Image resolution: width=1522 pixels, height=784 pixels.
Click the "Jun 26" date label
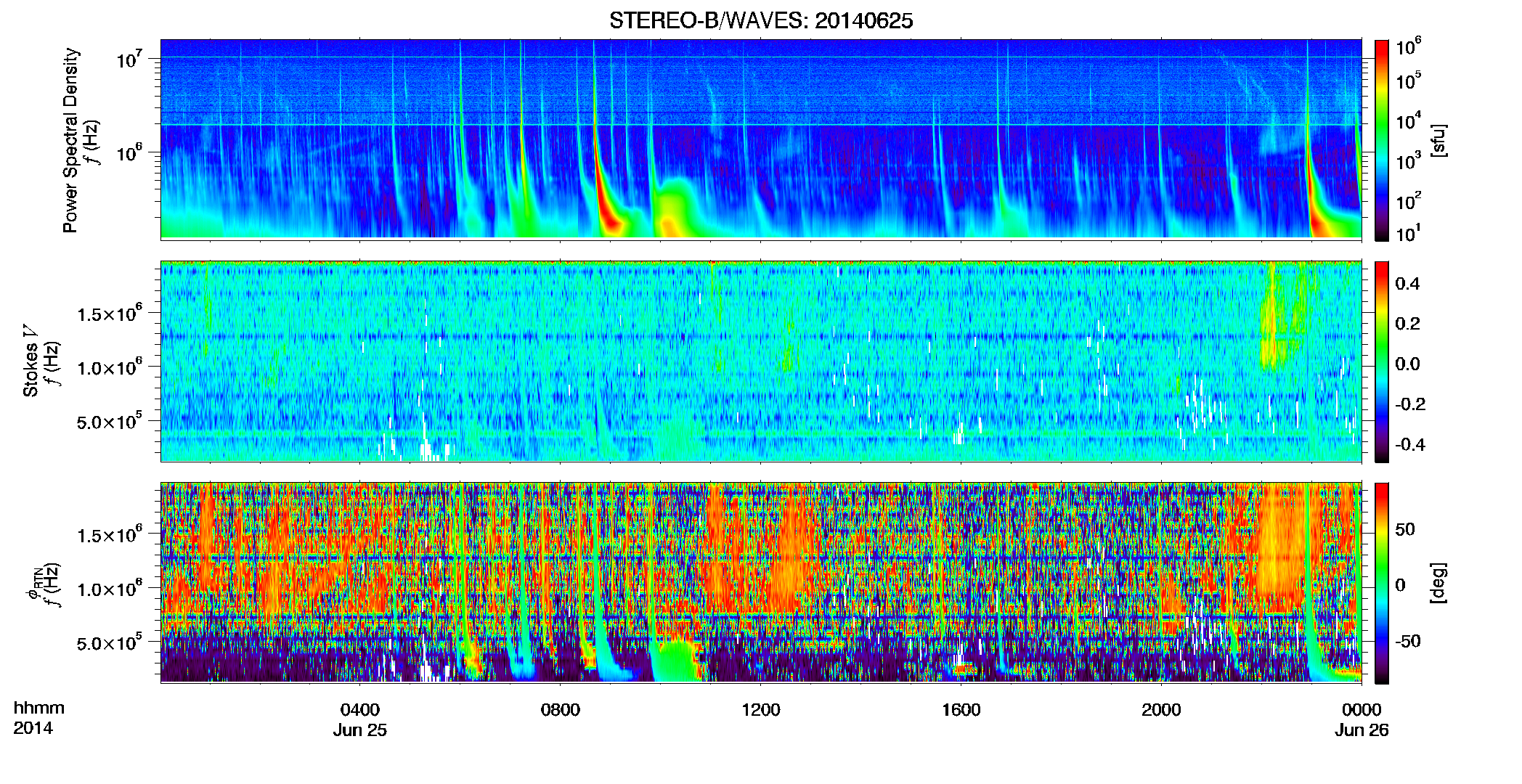point(1362,730)
